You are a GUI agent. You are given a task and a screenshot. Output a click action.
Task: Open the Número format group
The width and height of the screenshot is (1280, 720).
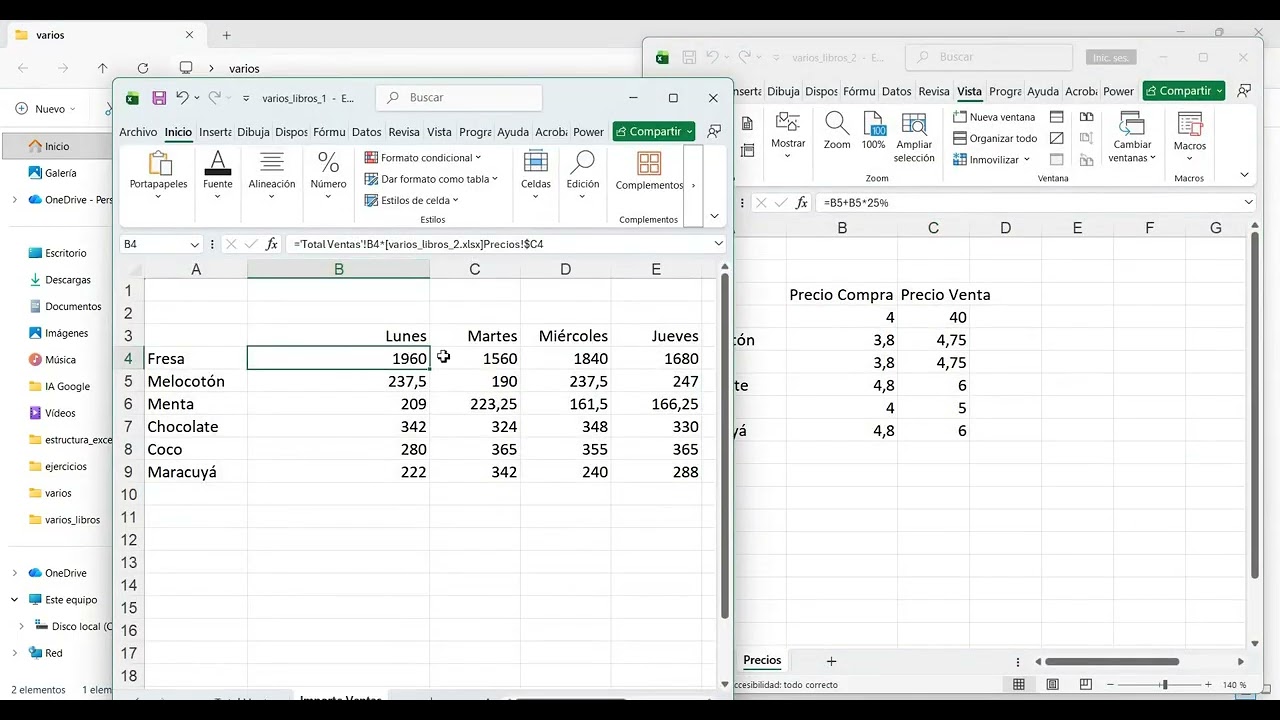(x=328, y=174)
